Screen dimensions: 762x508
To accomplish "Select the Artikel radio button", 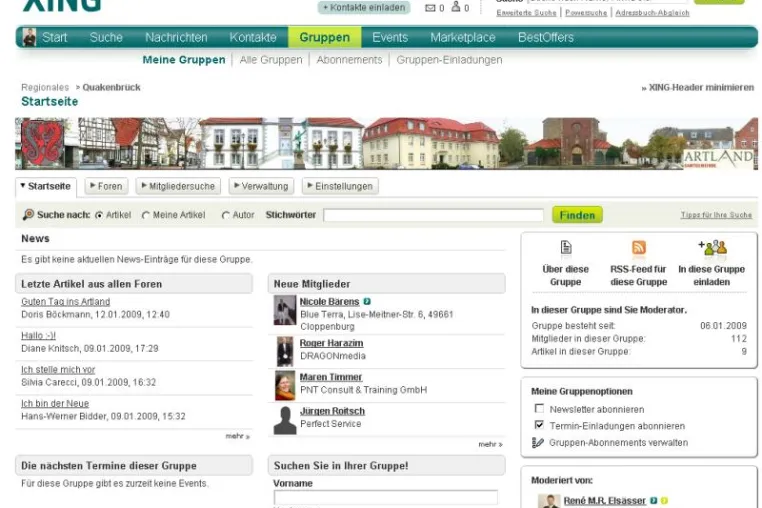I will click(99, 215).
